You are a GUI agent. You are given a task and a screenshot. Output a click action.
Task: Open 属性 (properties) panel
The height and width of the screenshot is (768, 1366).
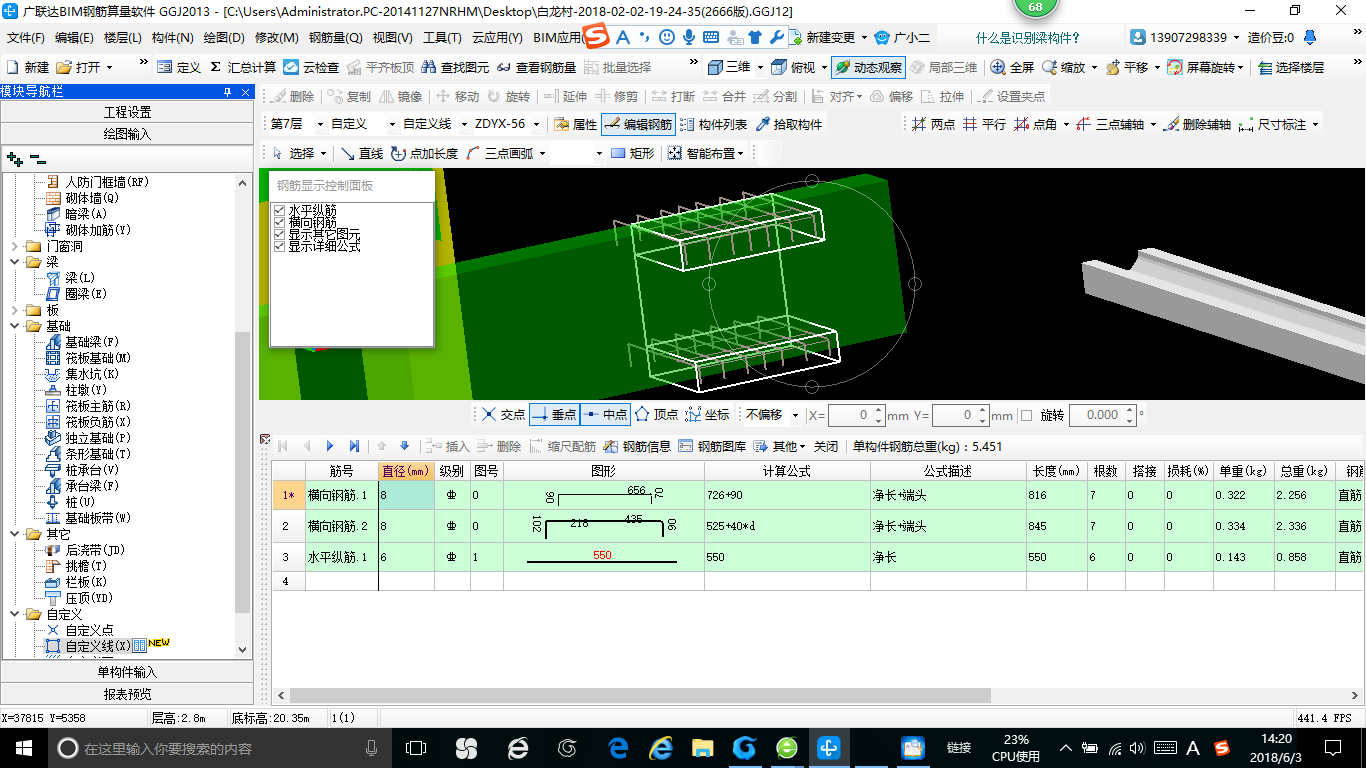tap(575, 125)
